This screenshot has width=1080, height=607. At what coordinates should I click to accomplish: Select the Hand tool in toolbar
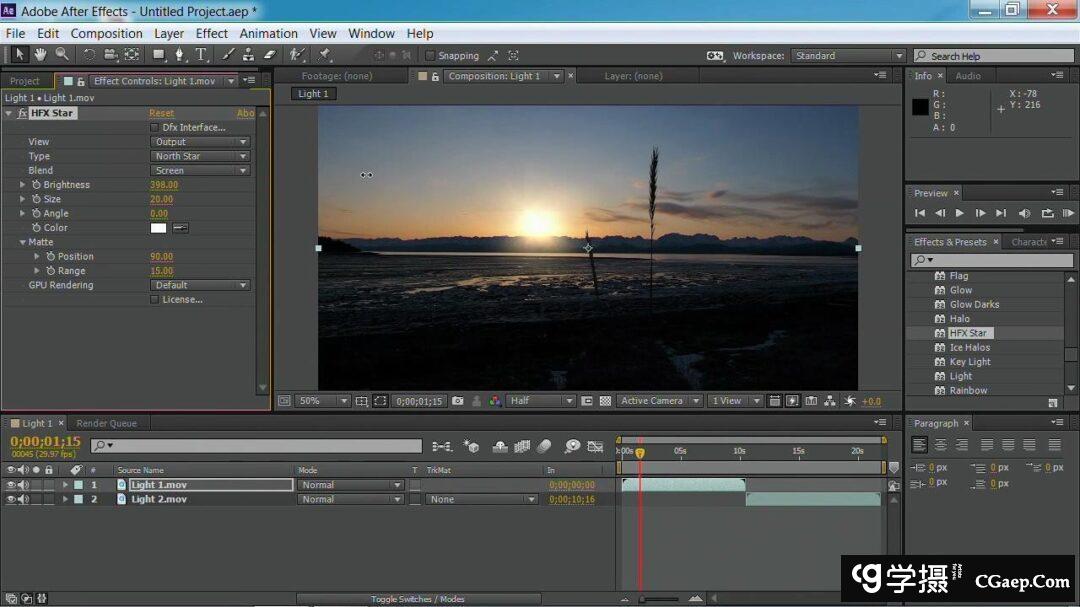[41, 55]
